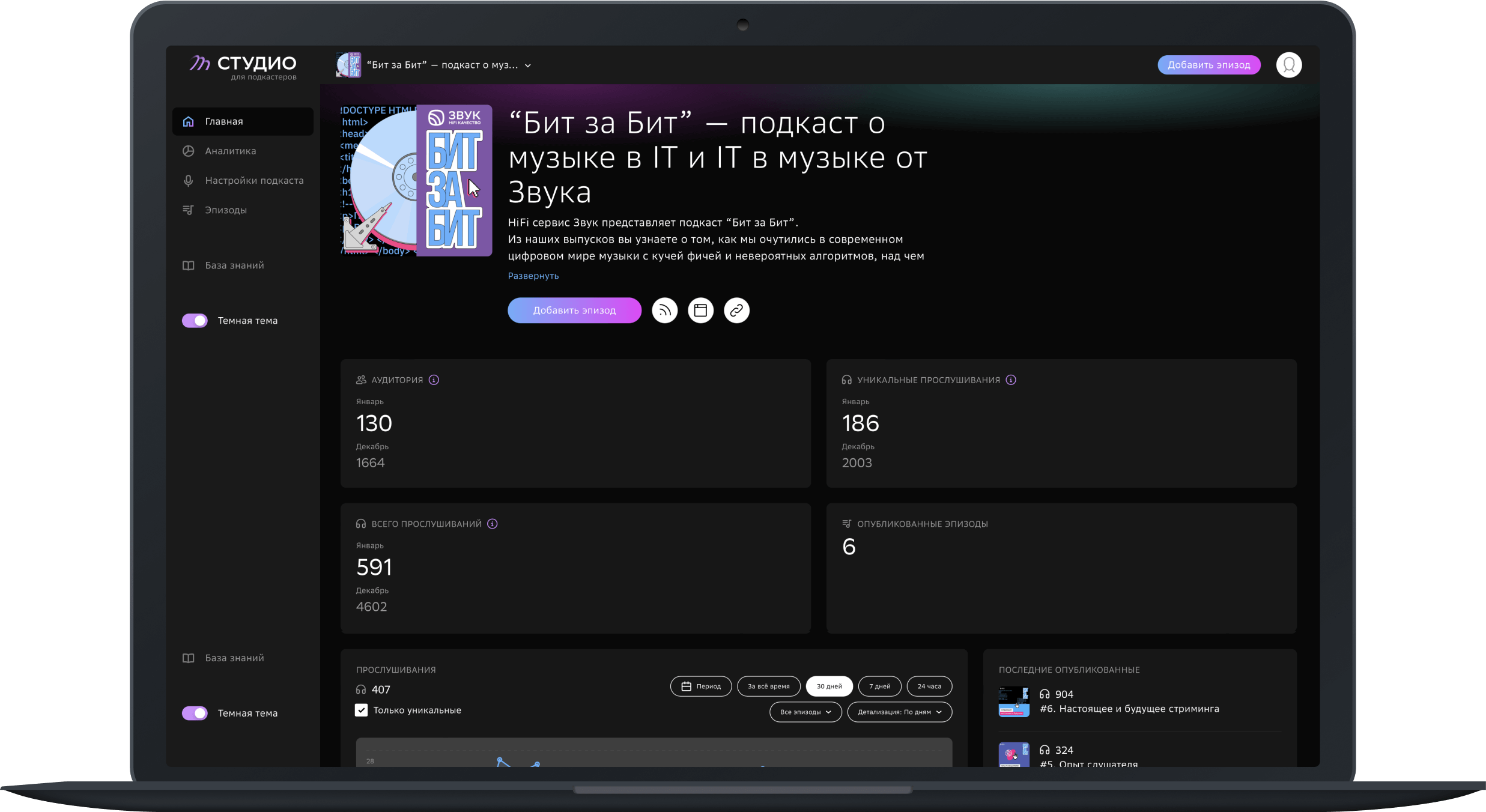Click the large Добавить эпизод button
1486x812 pixels.
point(574,311)
